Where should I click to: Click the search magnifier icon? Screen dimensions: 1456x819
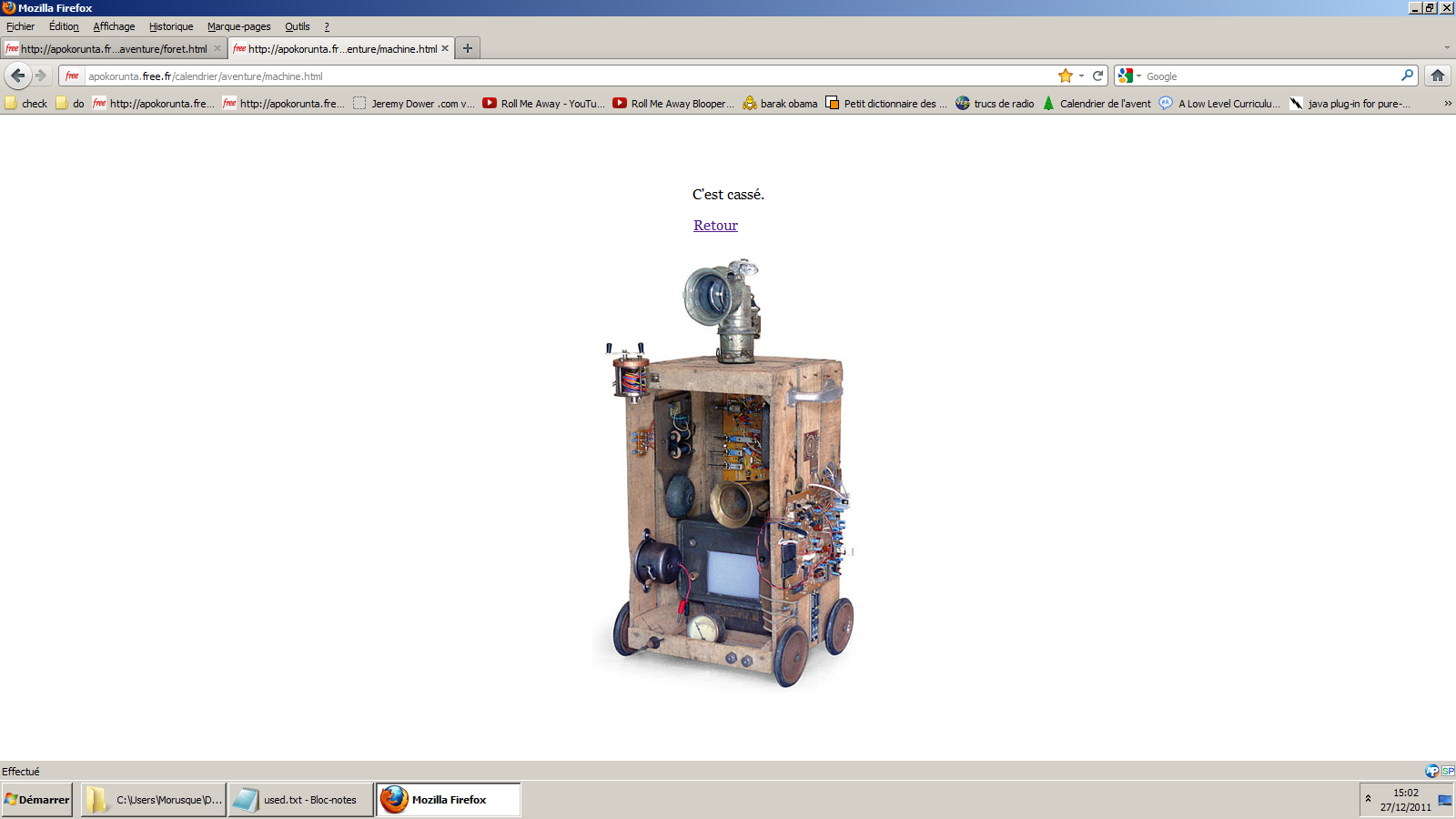[x=1407, y=76]
